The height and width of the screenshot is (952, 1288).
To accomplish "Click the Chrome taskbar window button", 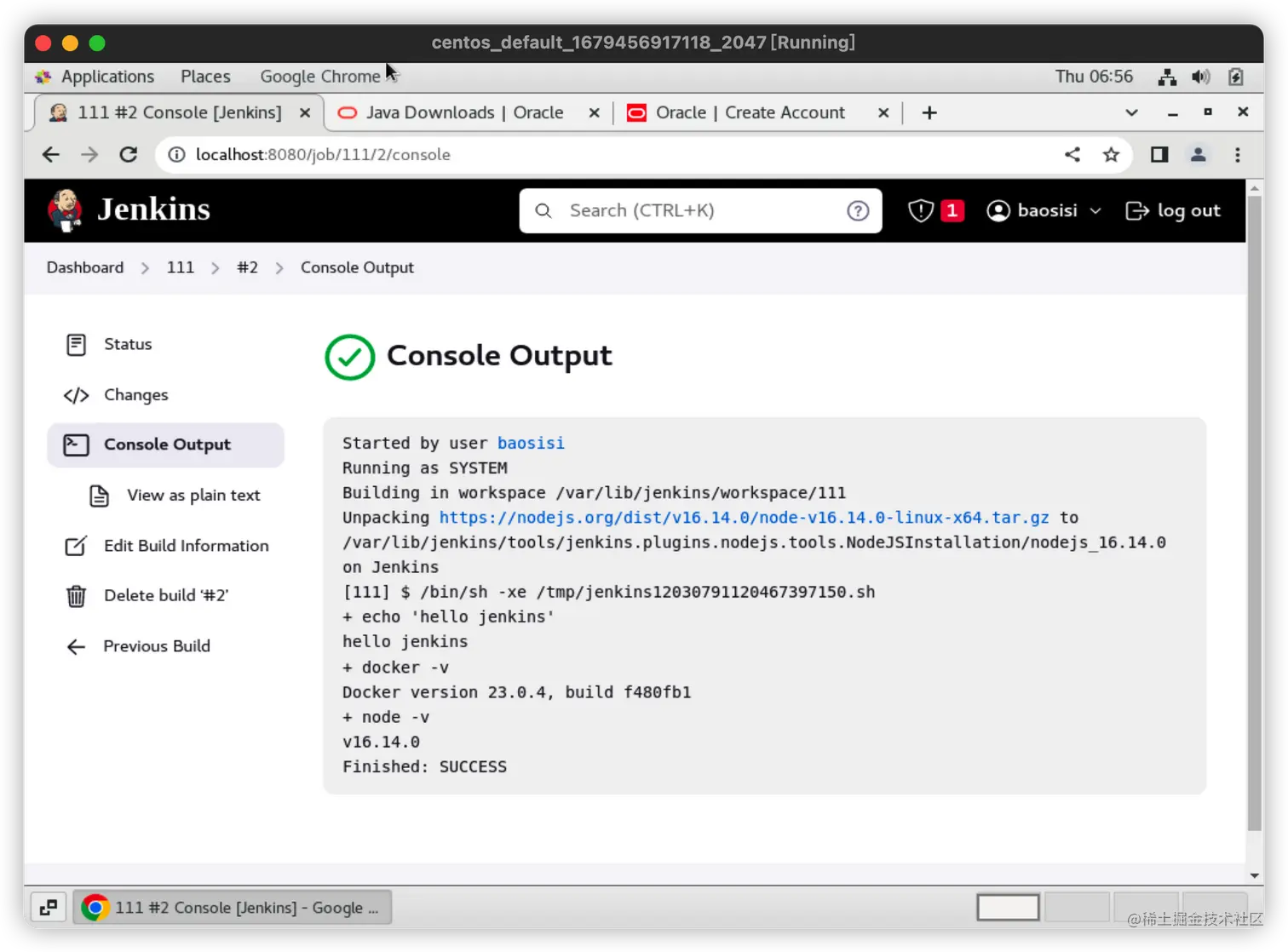I will 233,908.
